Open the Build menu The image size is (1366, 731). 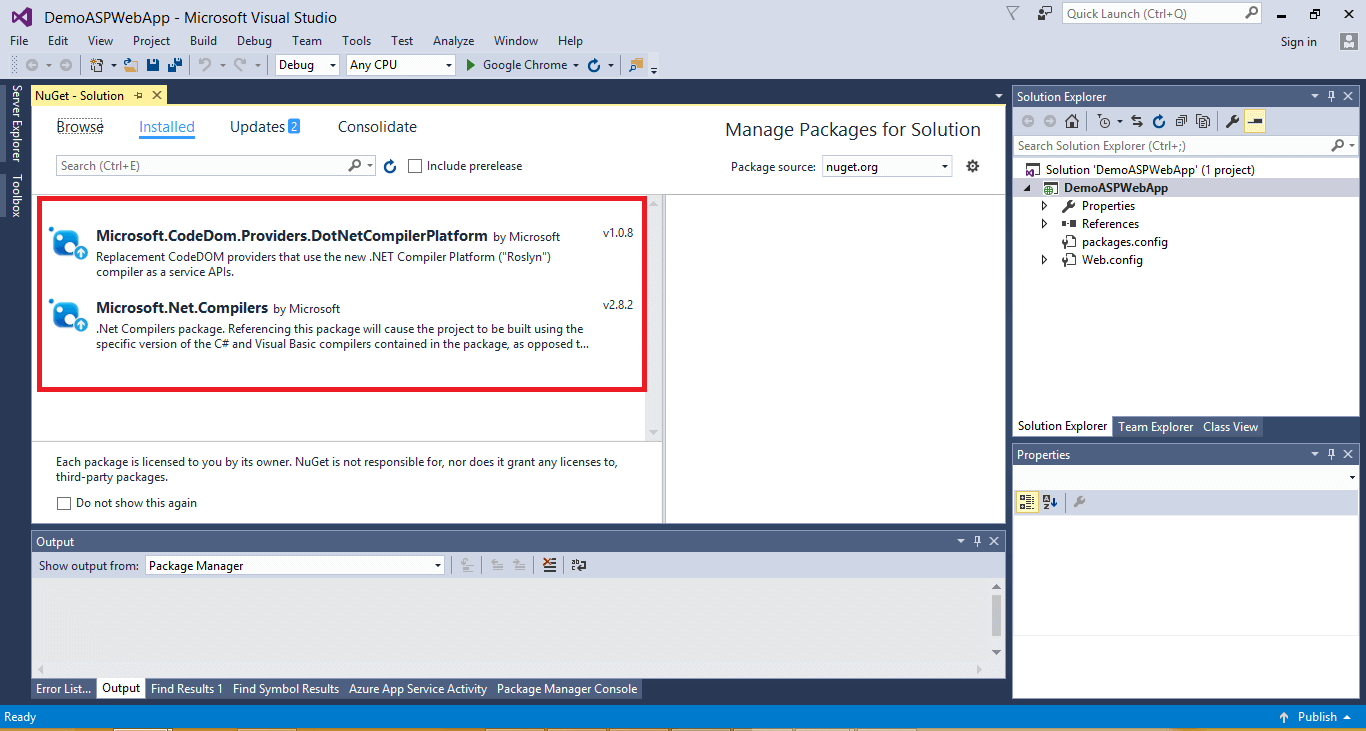(203, 41)
